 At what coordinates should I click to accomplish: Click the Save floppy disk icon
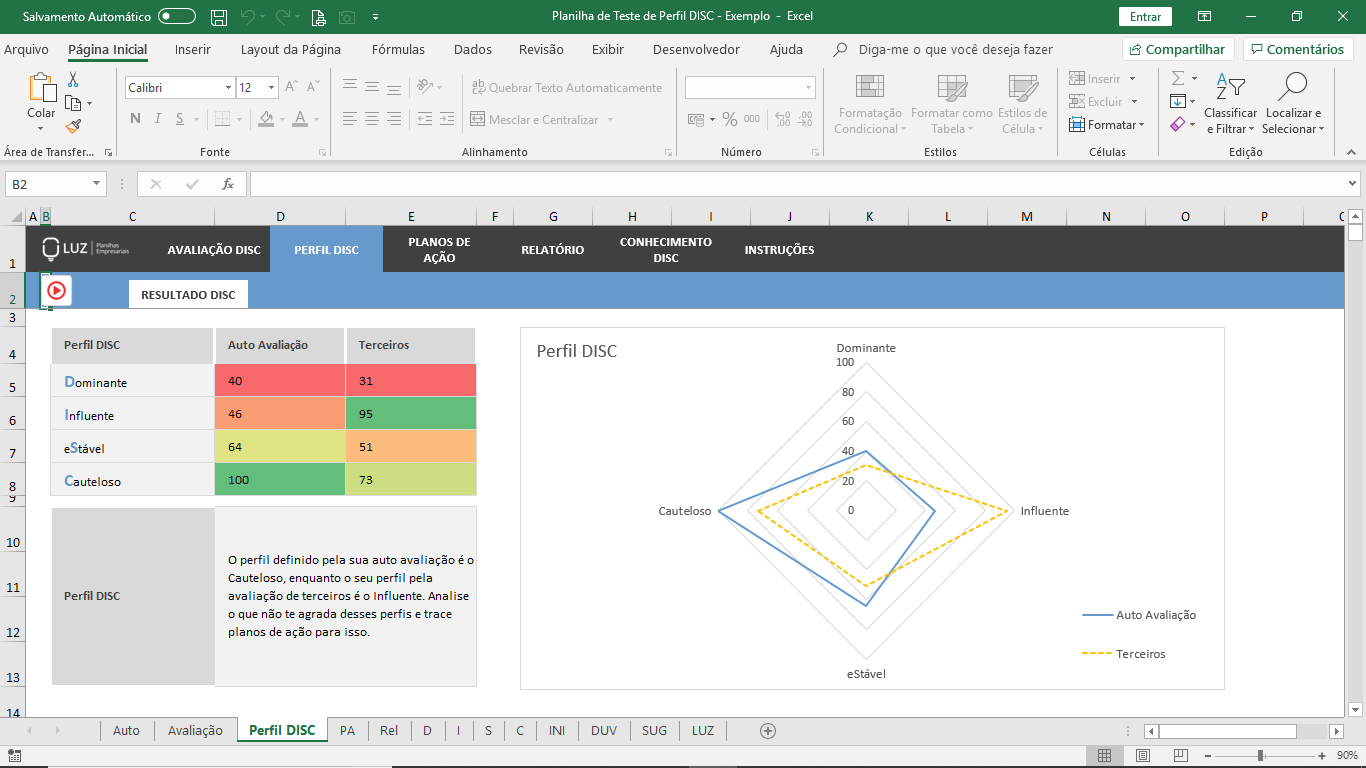tap(218, 17)
